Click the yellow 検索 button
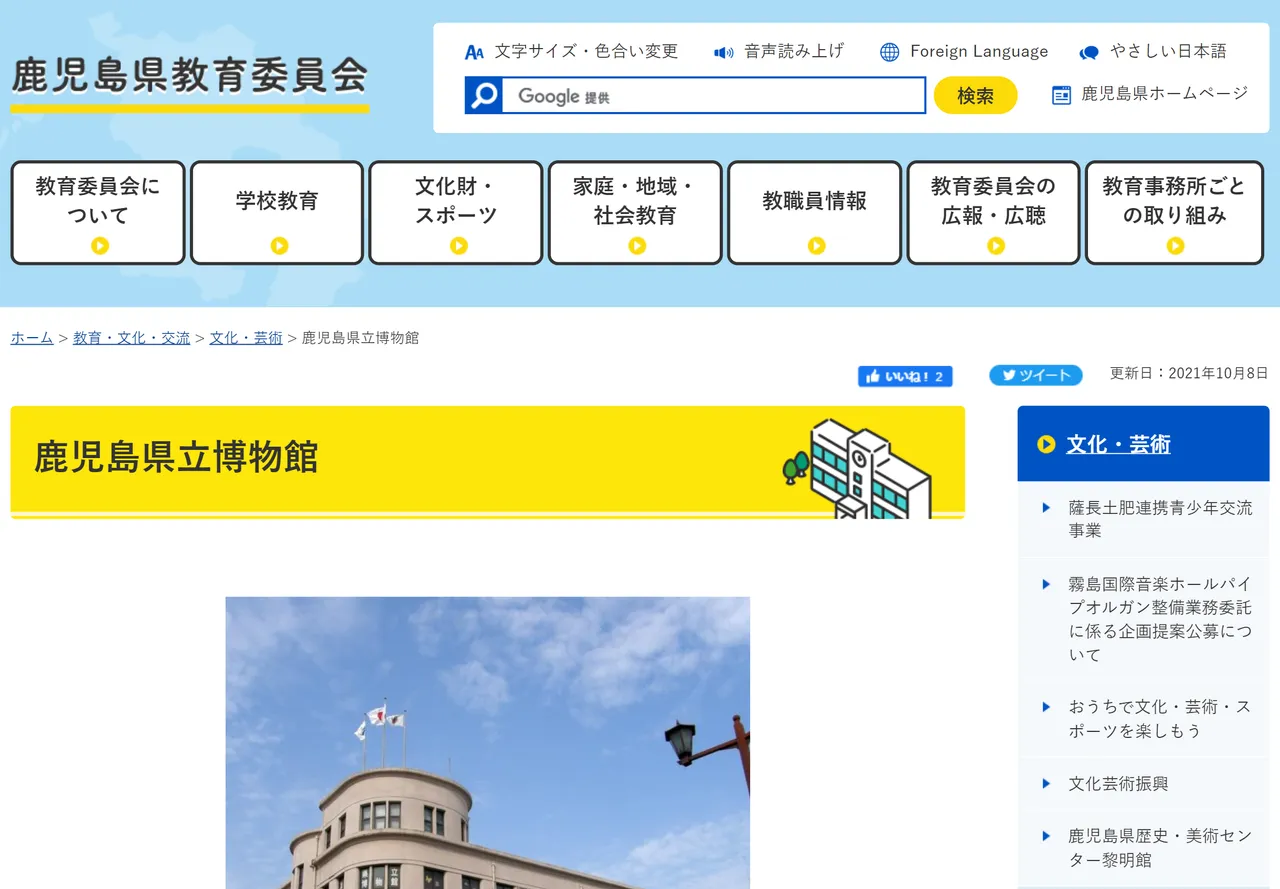The image size is (1280, 889). 975,95
